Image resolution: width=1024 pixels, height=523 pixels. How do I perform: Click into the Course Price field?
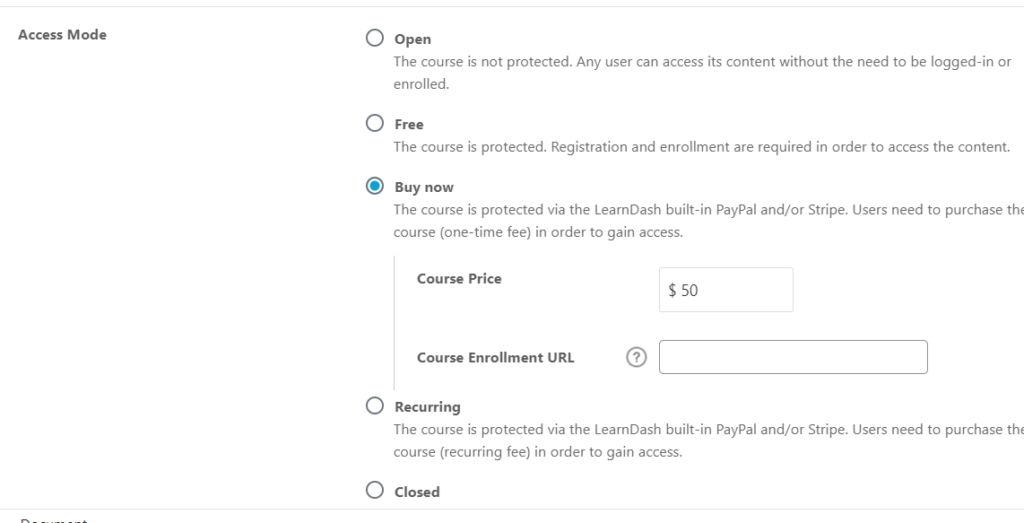pyautogui.click(x=726, y=290)
